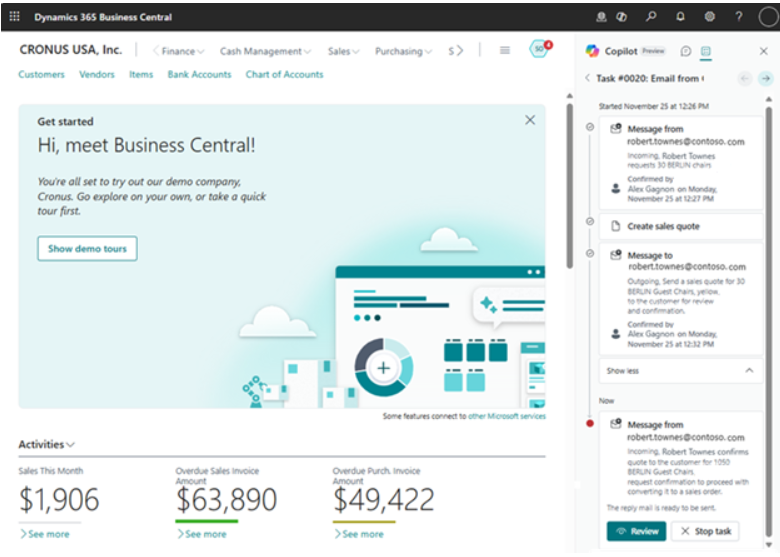Open Customers list
Image resolution: width=780 pixels, height=557 pixels.
tap(41, 74)
